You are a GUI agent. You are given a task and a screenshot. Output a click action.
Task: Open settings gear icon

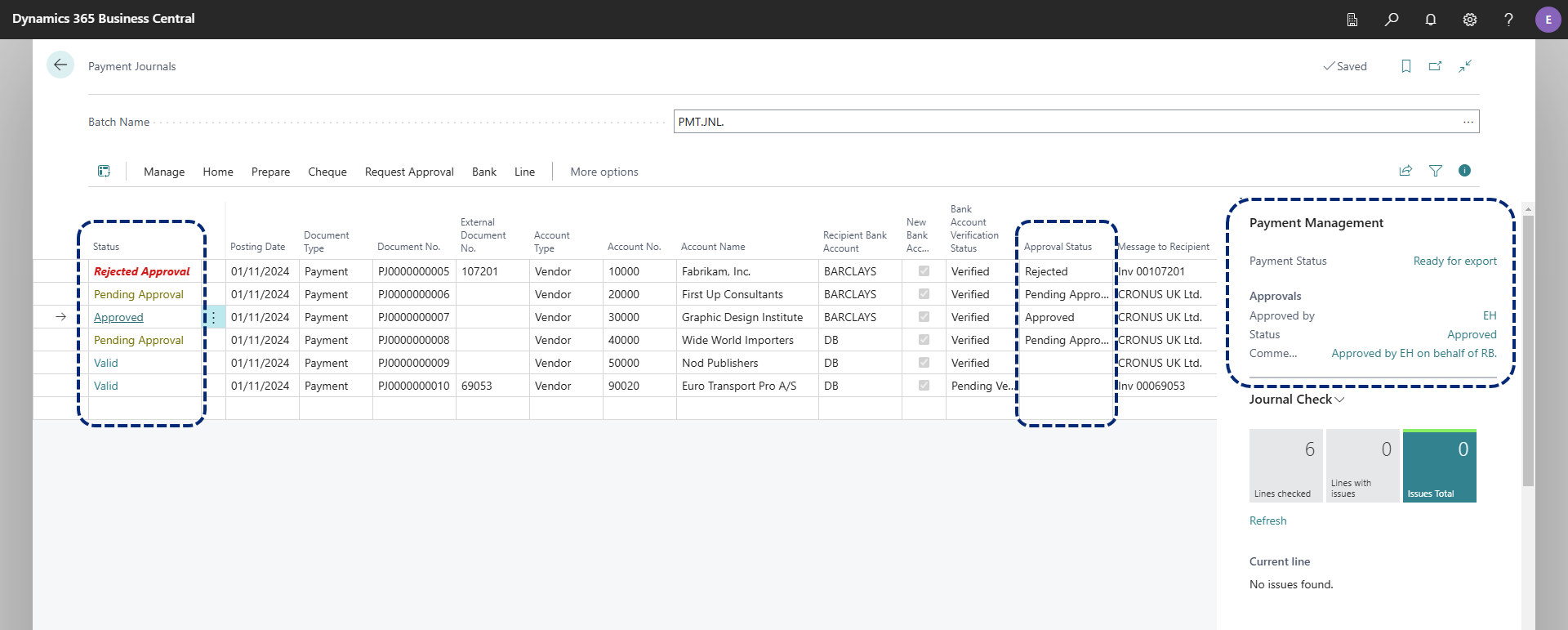[1470, 20]
